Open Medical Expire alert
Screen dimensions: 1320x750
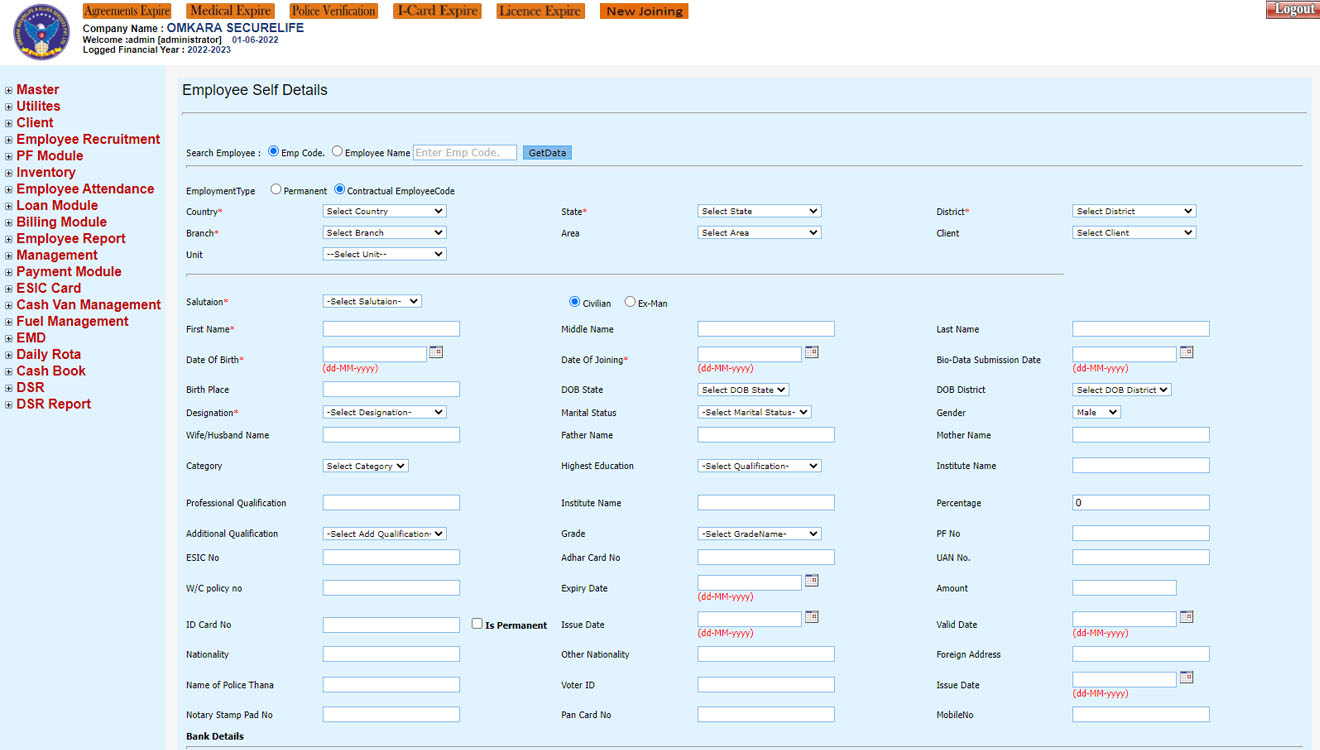click(231, 11)
